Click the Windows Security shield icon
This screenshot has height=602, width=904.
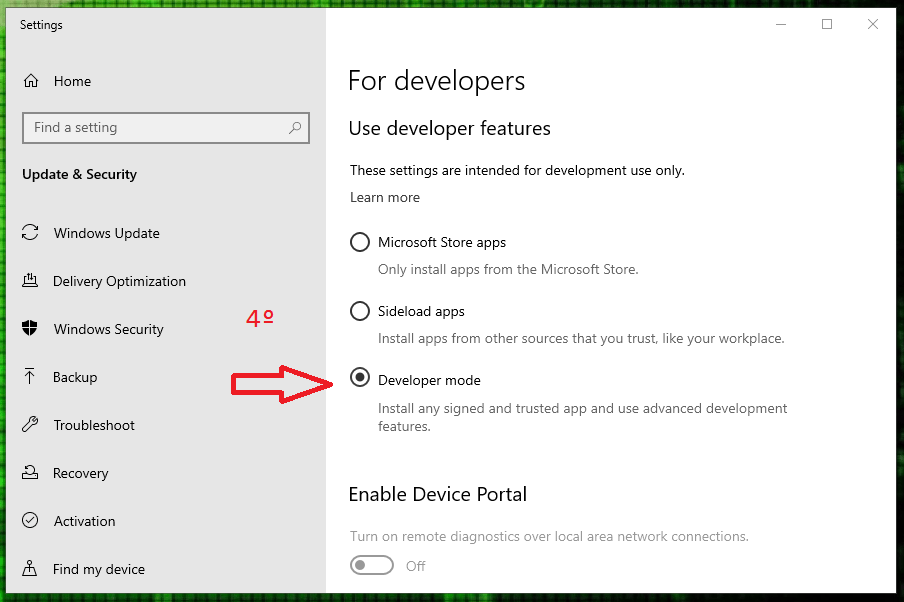[x=31, y=328]
